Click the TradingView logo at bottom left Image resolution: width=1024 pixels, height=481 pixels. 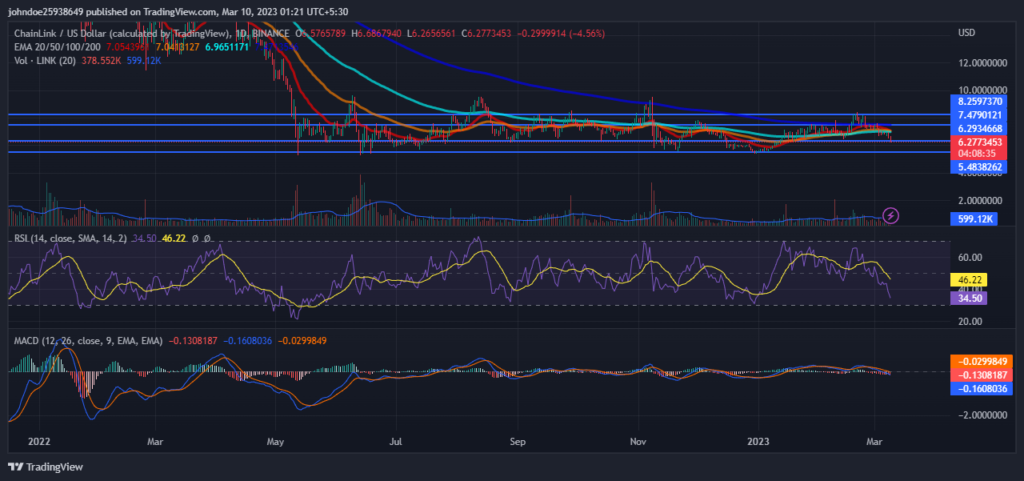(x=46, y=467)
